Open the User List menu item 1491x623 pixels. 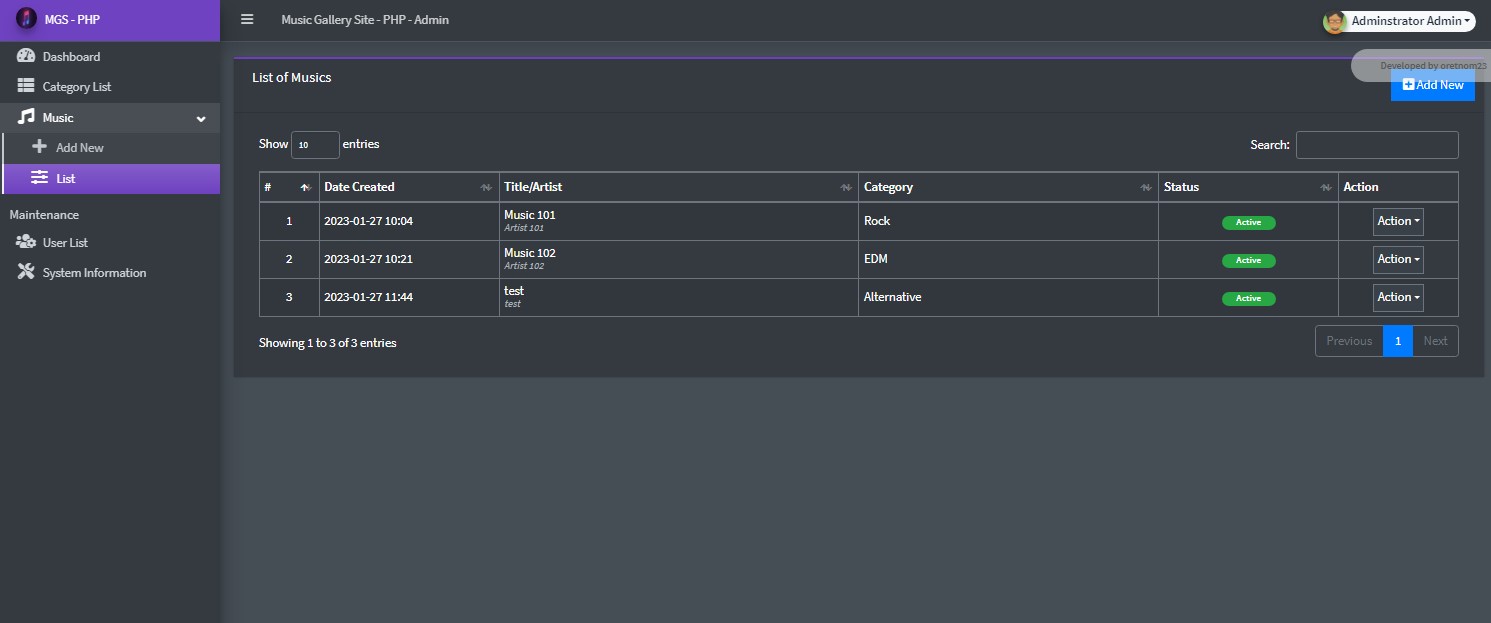click(110, 243)
